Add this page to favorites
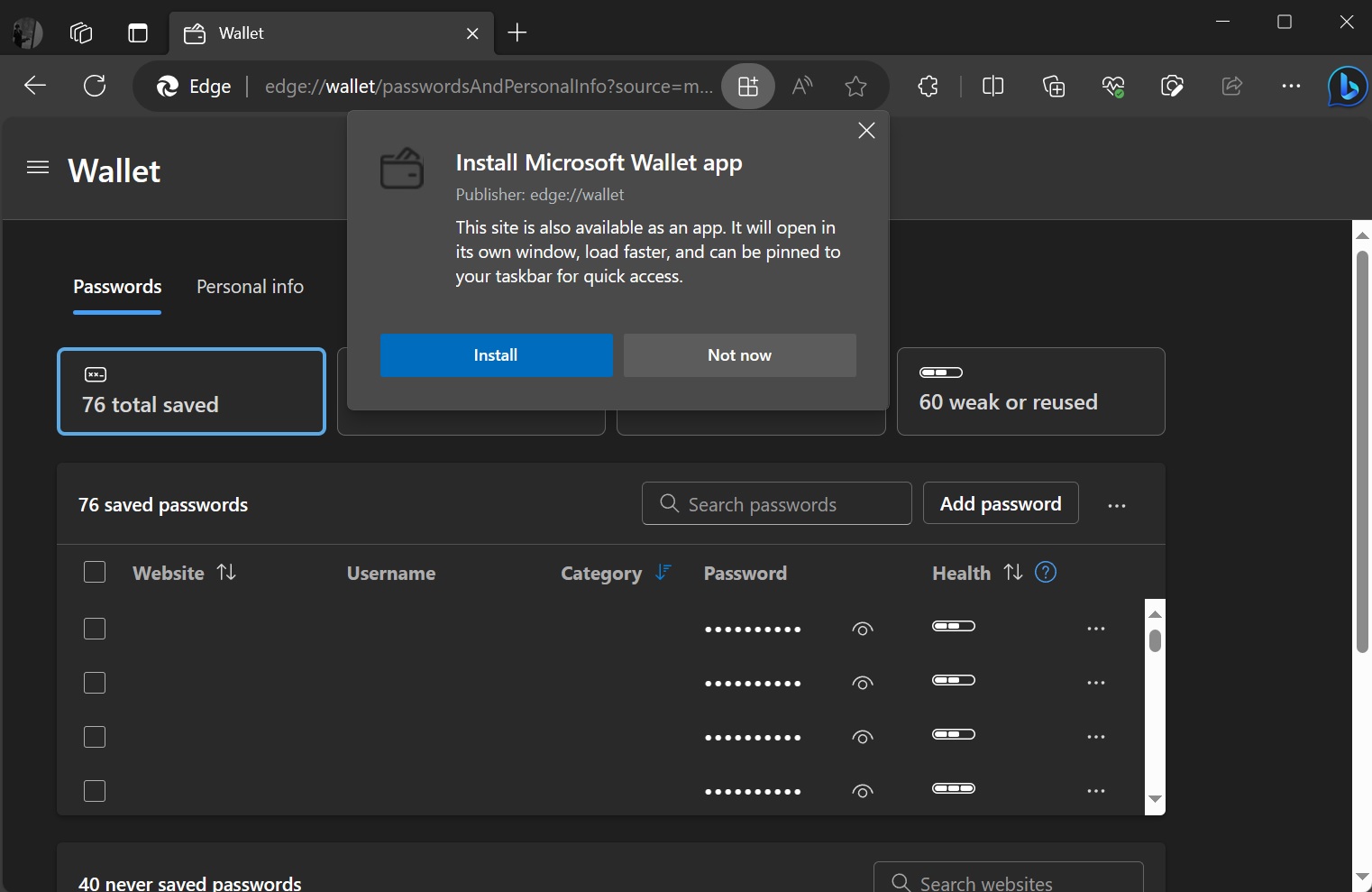Viewport: 1372px width, 892px height. (855, 87)
